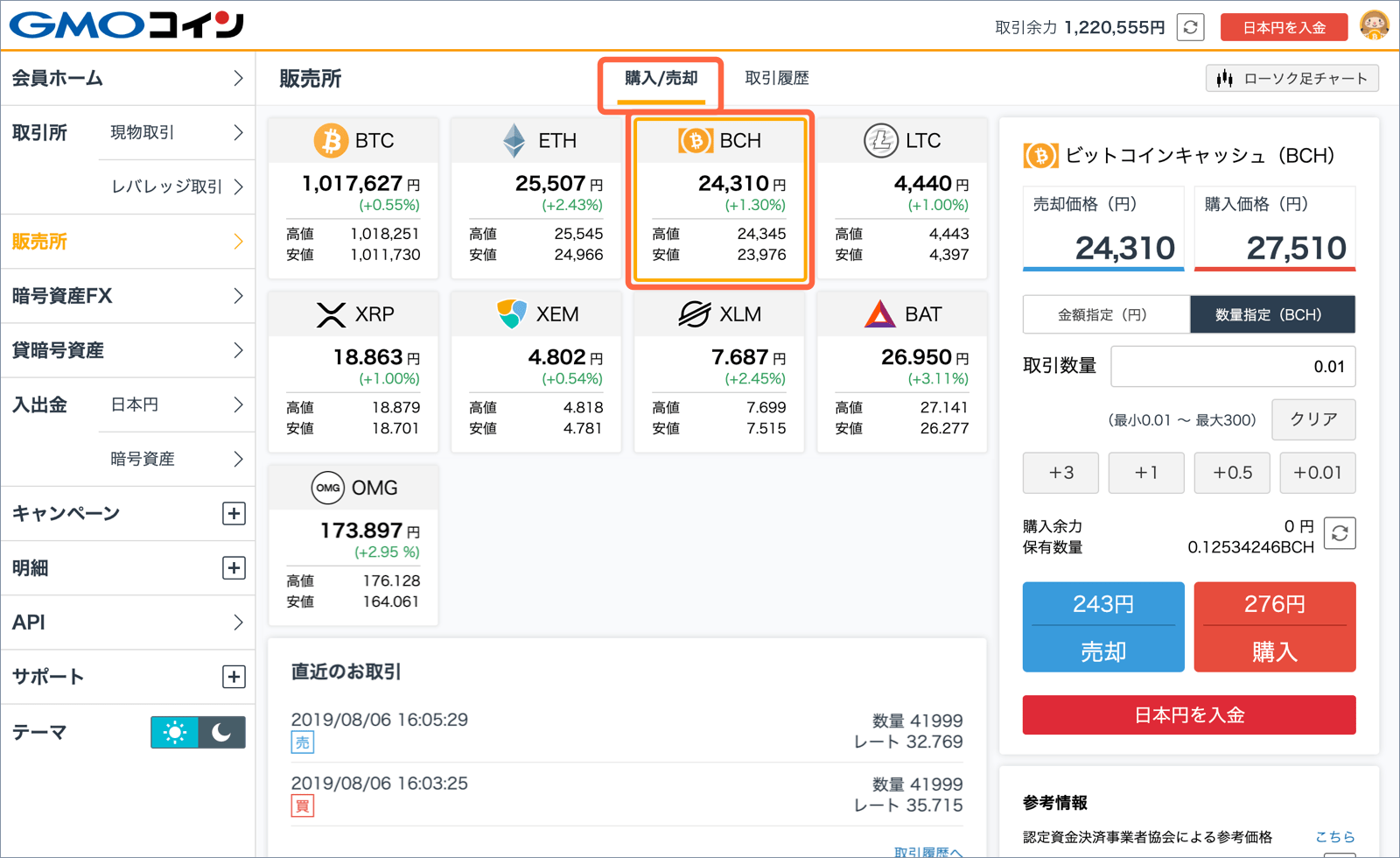Click the 取引余力 1,220,555円 balance
Screen dimensions: 1400x858
[1080, 27]
